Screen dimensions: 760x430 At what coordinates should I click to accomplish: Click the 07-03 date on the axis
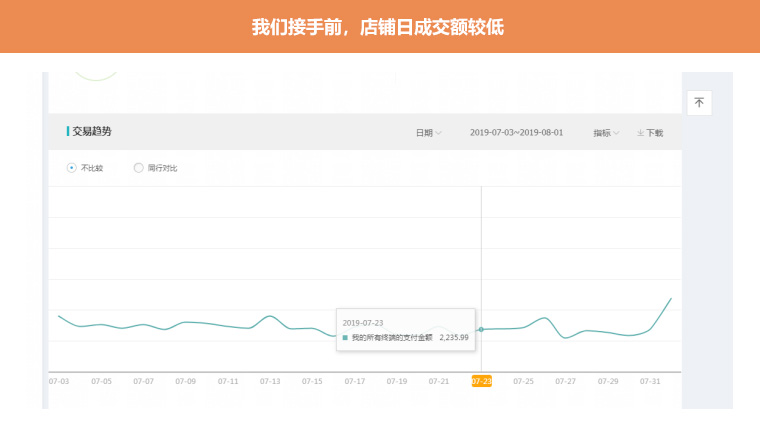click(x=59, y=381)
